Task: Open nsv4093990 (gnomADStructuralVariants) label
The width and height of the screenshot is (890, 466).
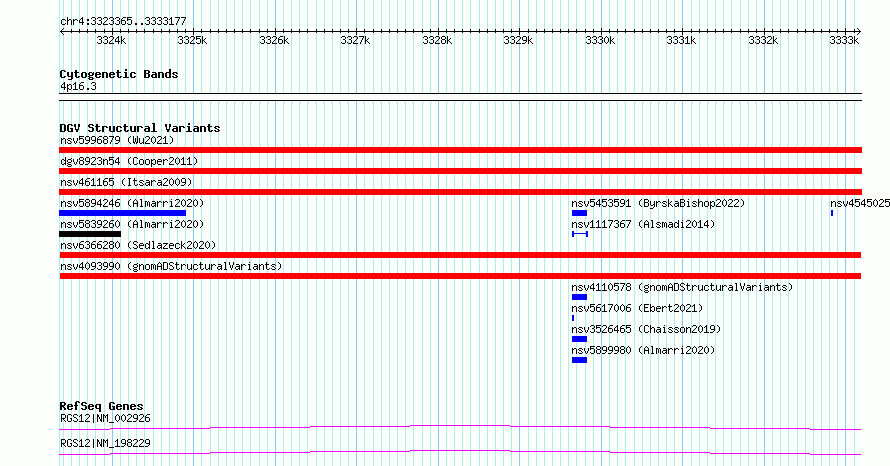Action: point(171,266)
